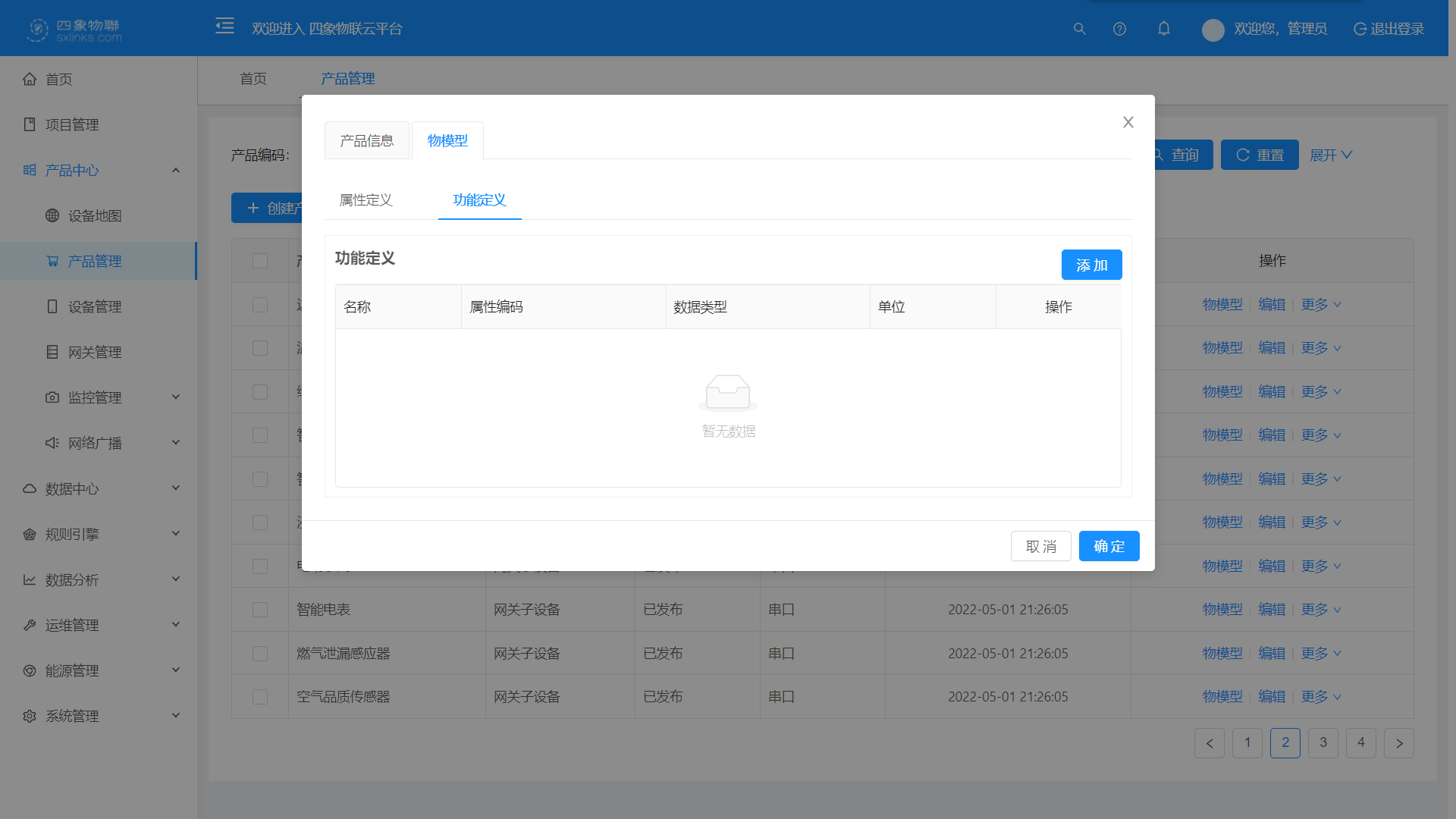Open the notification bell icon
The height and width of the screenshot is (819, 1456).
1164,29
